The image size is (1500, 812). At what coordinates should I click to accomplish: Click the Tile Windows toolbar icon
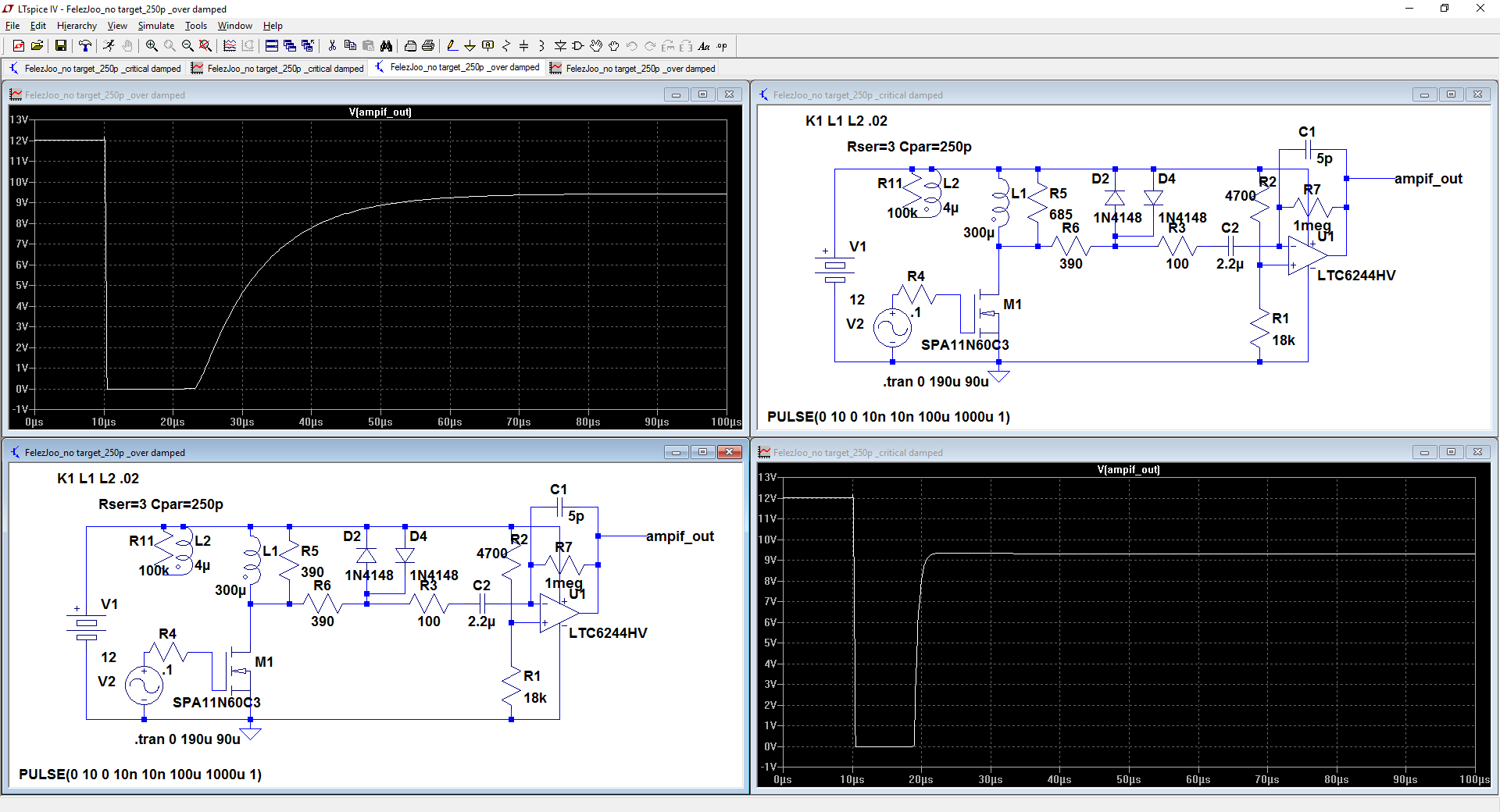271,46
